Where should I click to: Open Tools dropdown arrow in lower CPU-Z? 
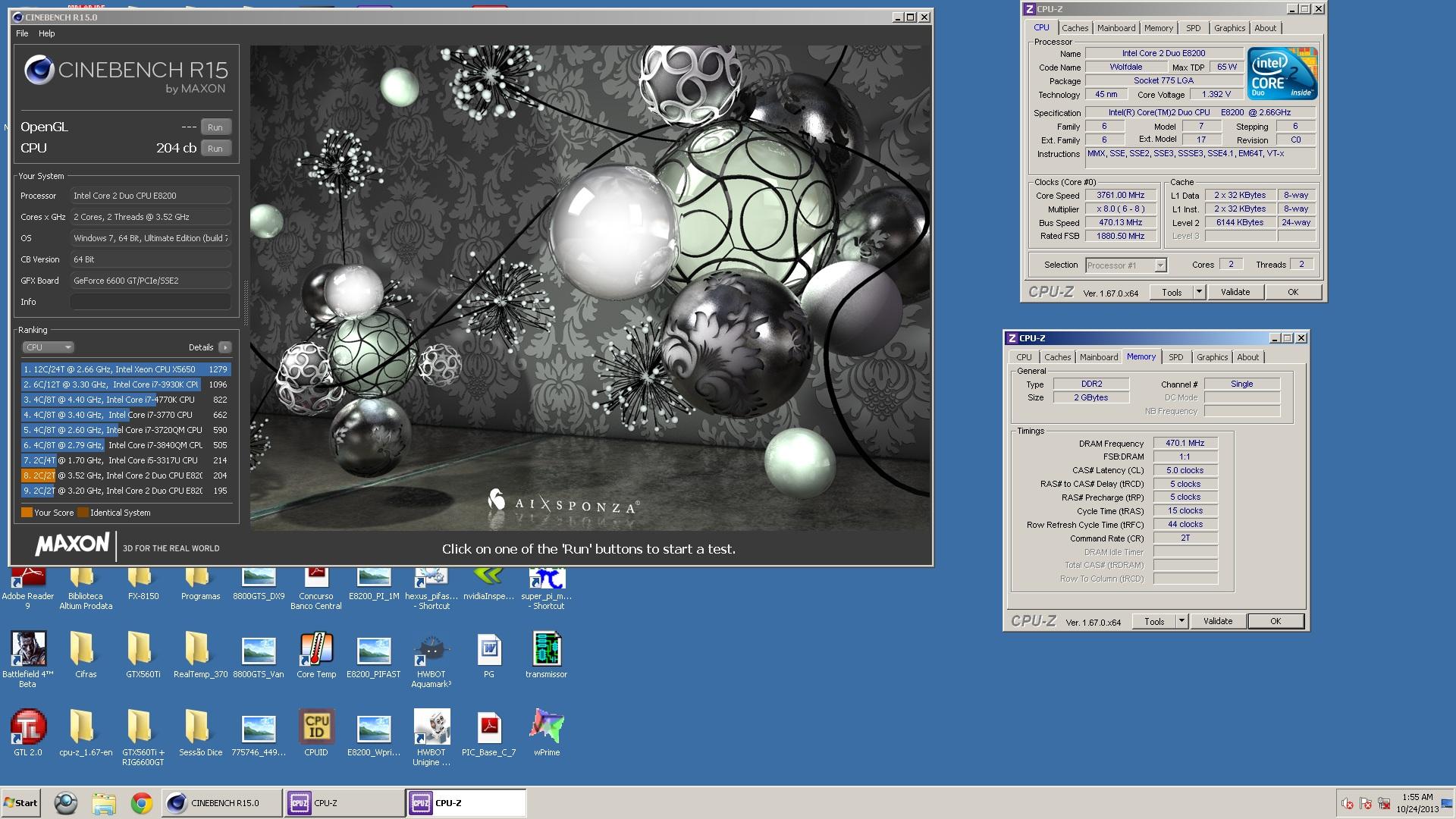pyautogui.click(x=1181, y=621)
